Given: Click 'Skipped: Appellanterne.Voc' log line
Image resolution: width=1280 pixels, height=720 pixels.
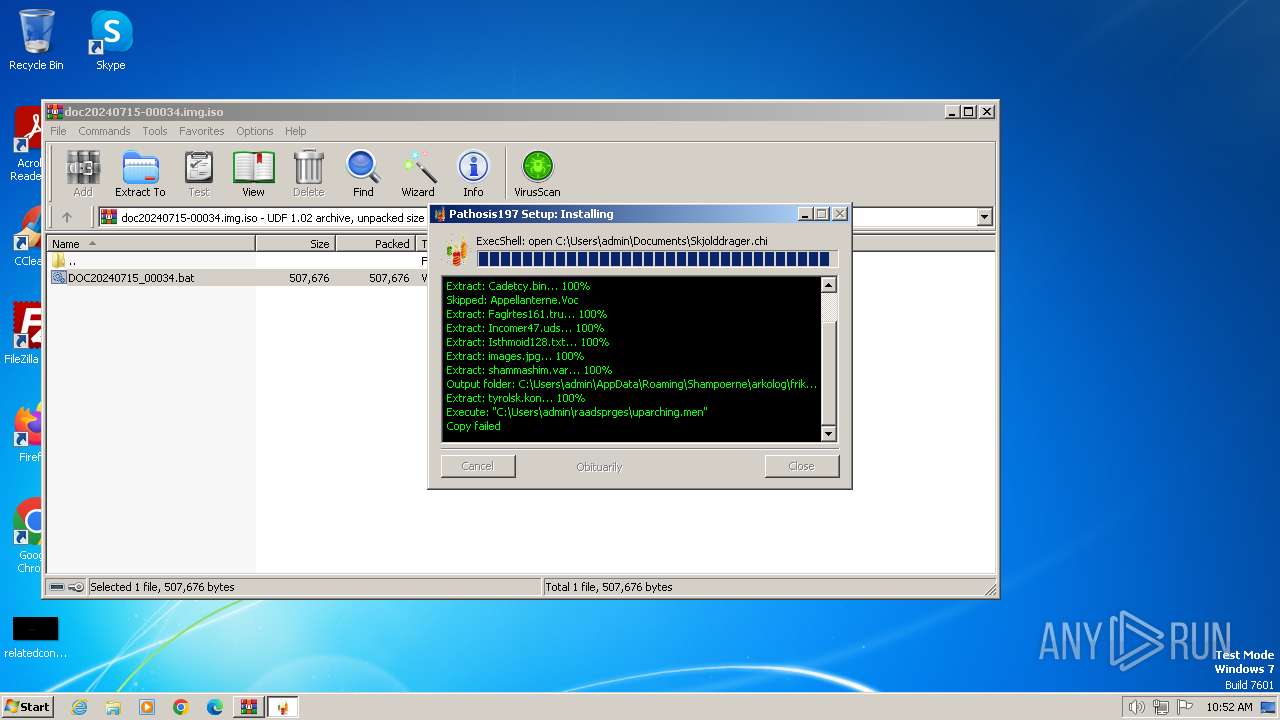Looking at the screenshot, I should pyautogui.click(x=512, y=300).
